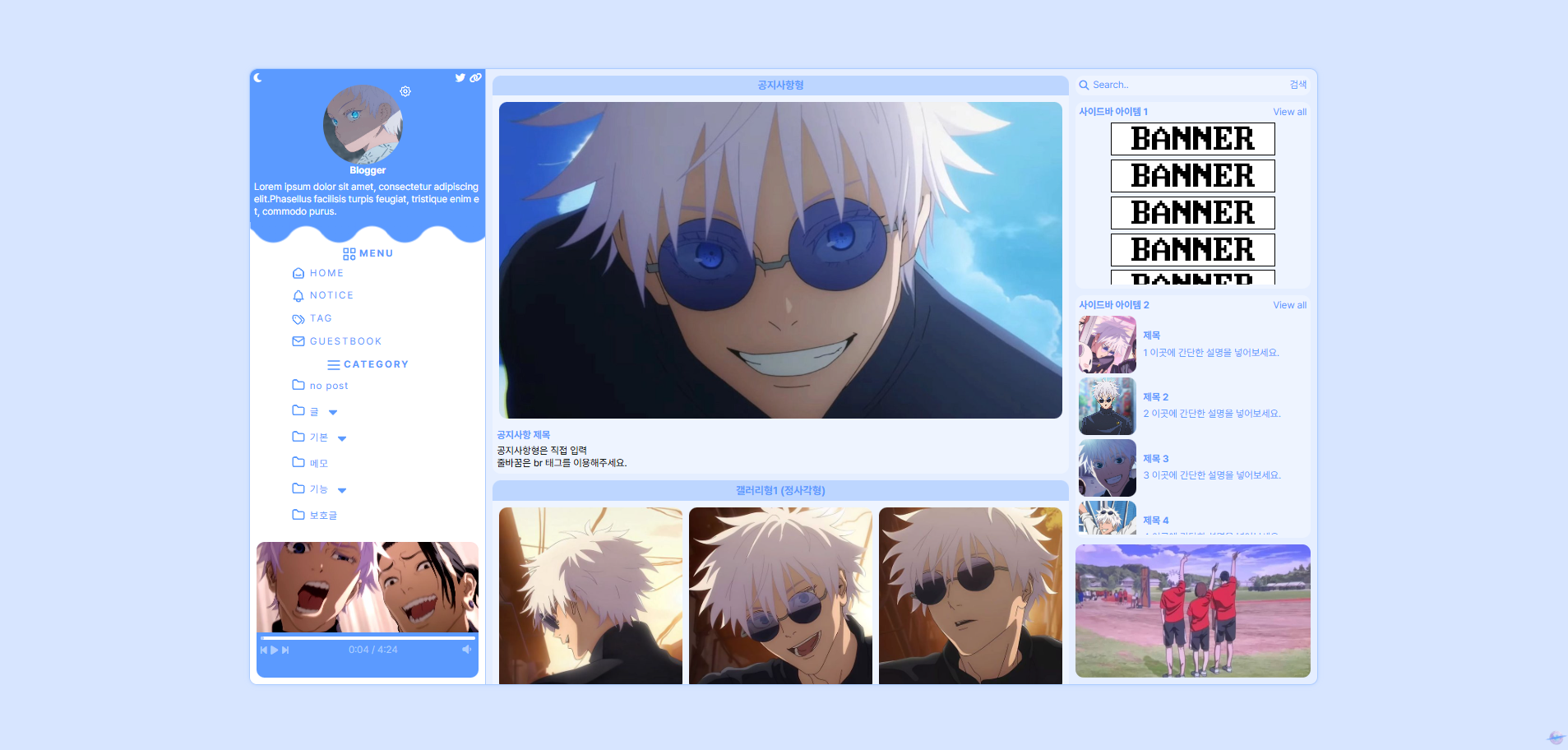The image size is (1568, 750).
Task: Toggle dark mode with the moon icon
Action: tap(257, 77)
